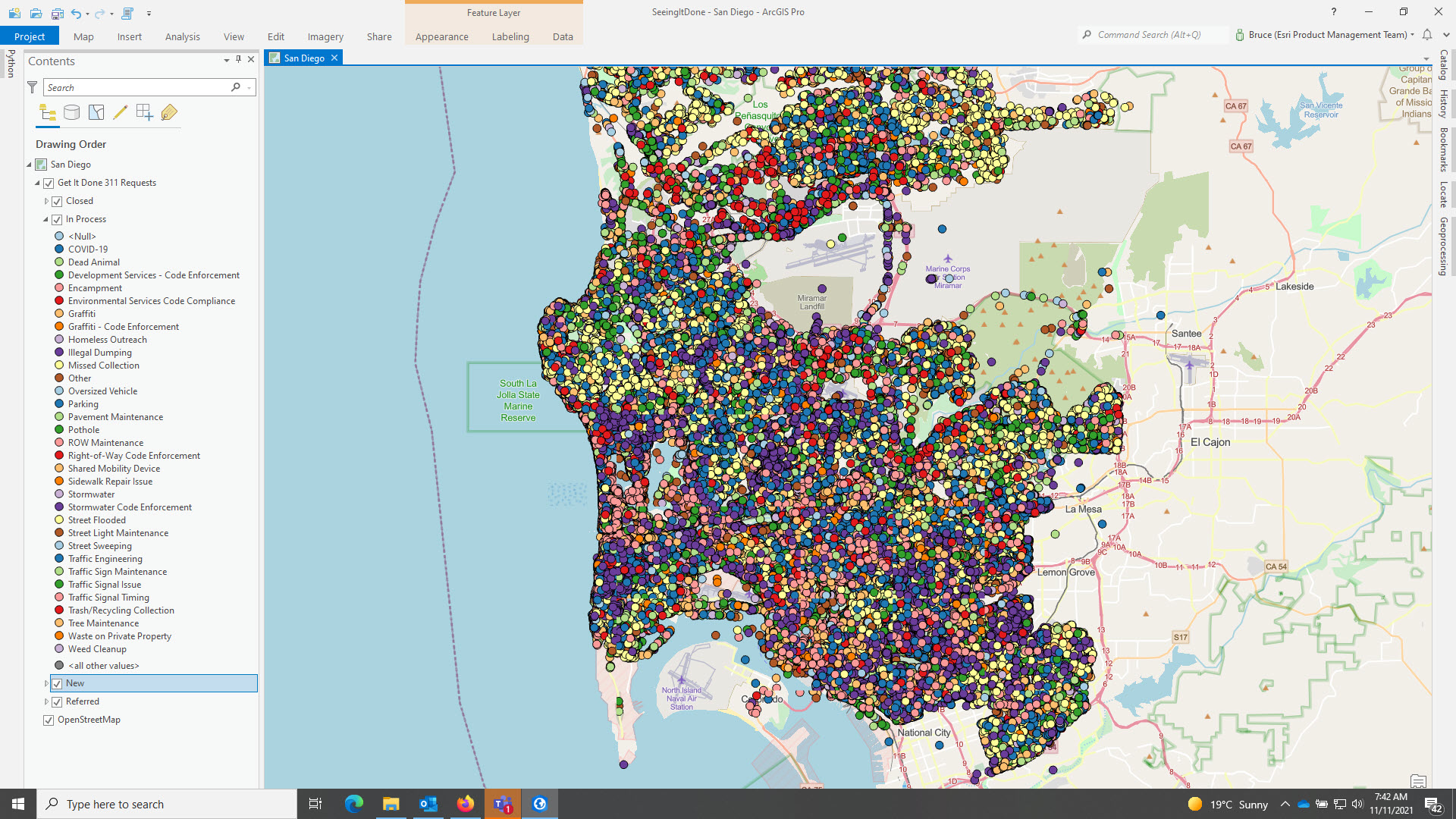Open the Map ribbon tab
Viewport: 1456px width, 819px height.
[x=83, y=36]
